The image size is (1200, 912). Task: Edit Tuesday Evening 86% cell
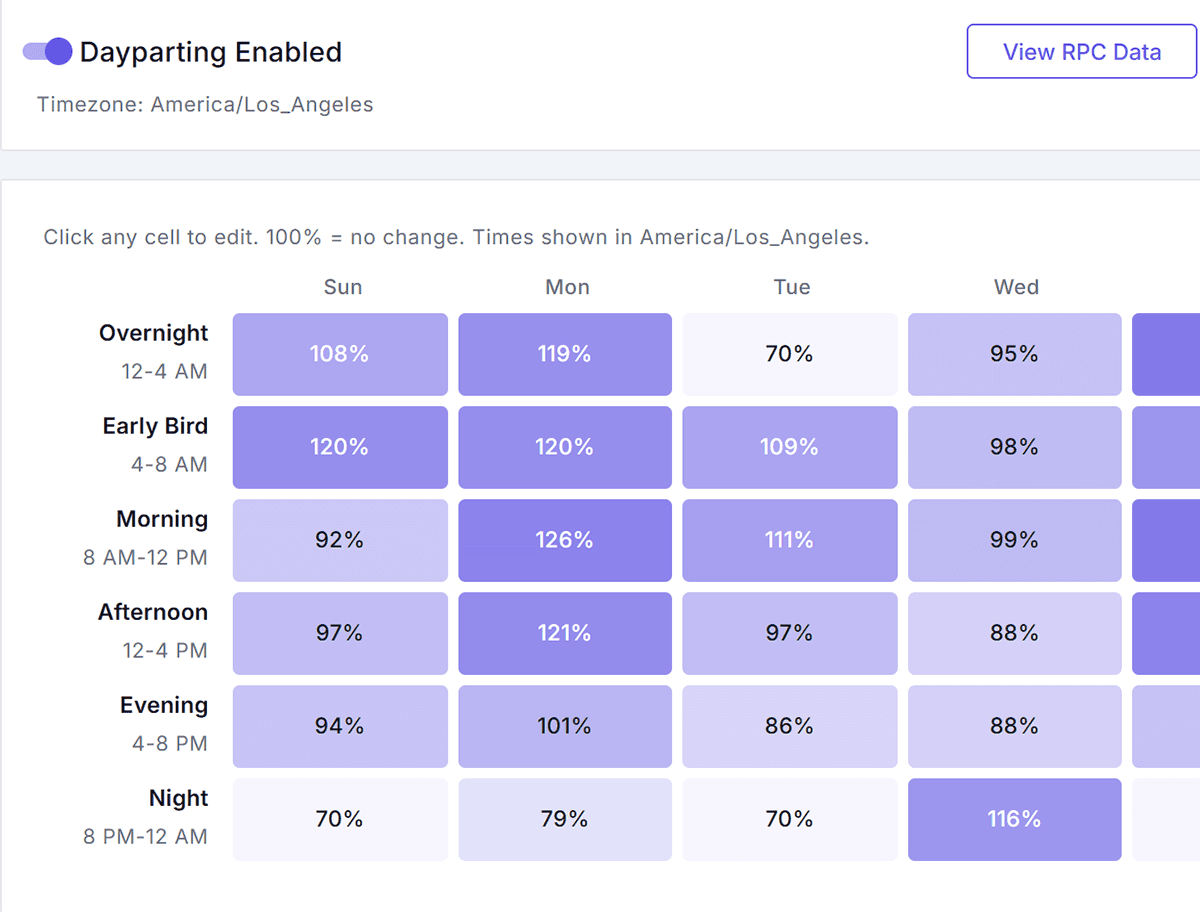(790, 726)
